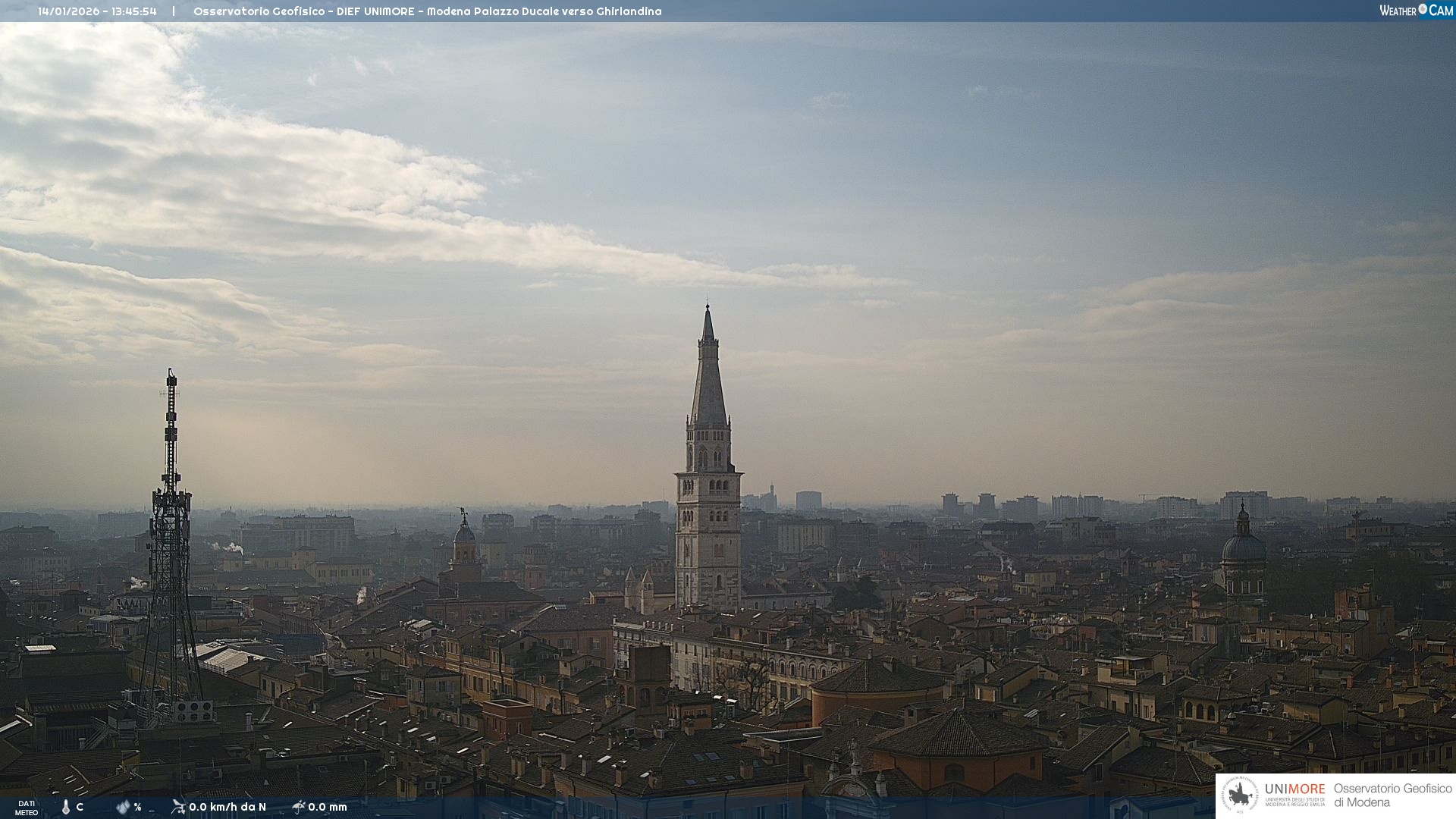
Task: Click the humidity water drops icon
Action: tap(123, 807)
